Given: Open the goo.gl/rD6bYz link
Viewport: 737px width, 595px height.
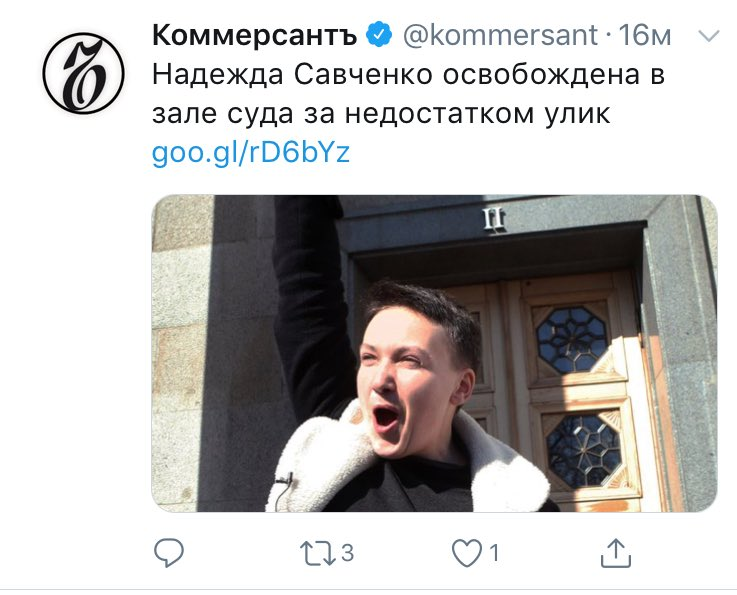Looking at the screenshot, I should 251,152.
